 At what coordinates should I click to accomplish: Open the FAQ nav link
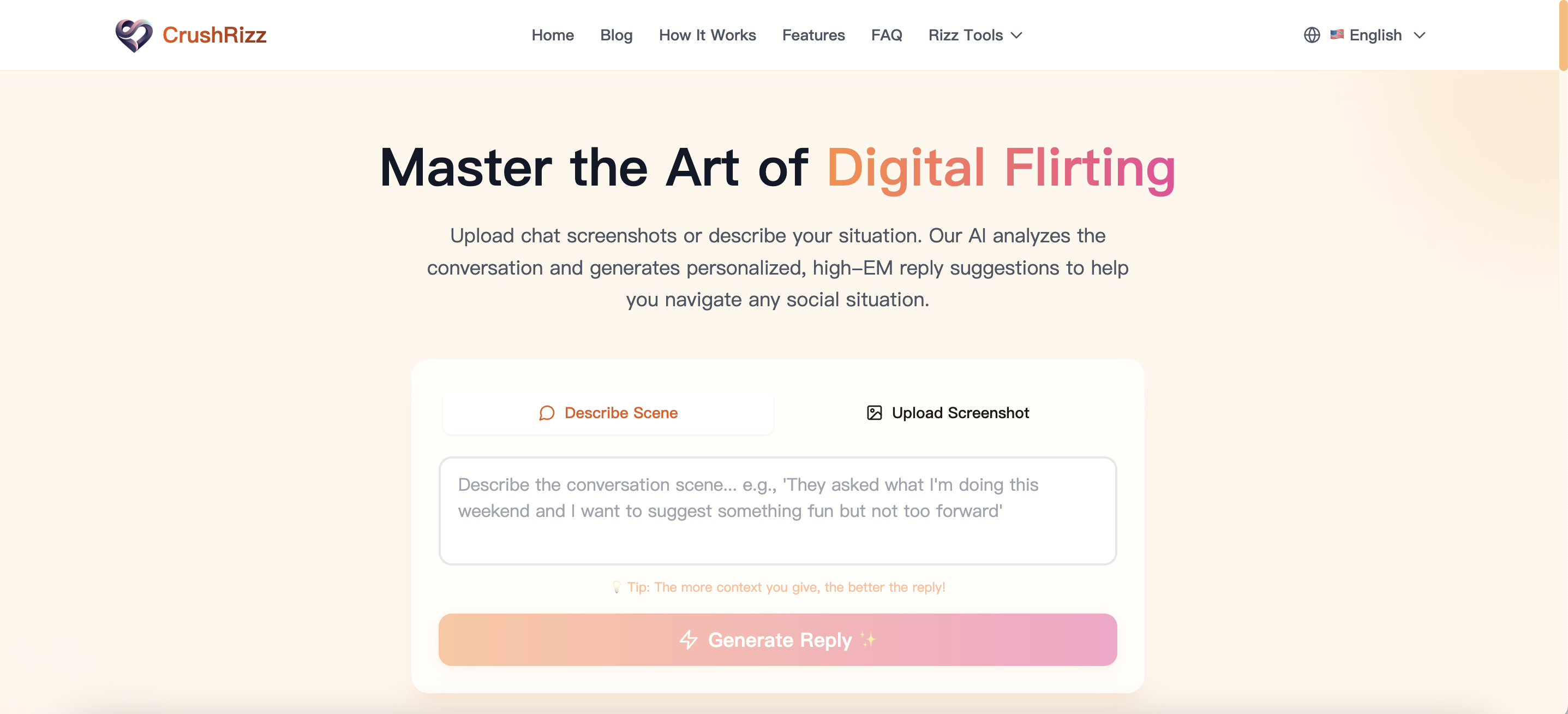[886, 35]
